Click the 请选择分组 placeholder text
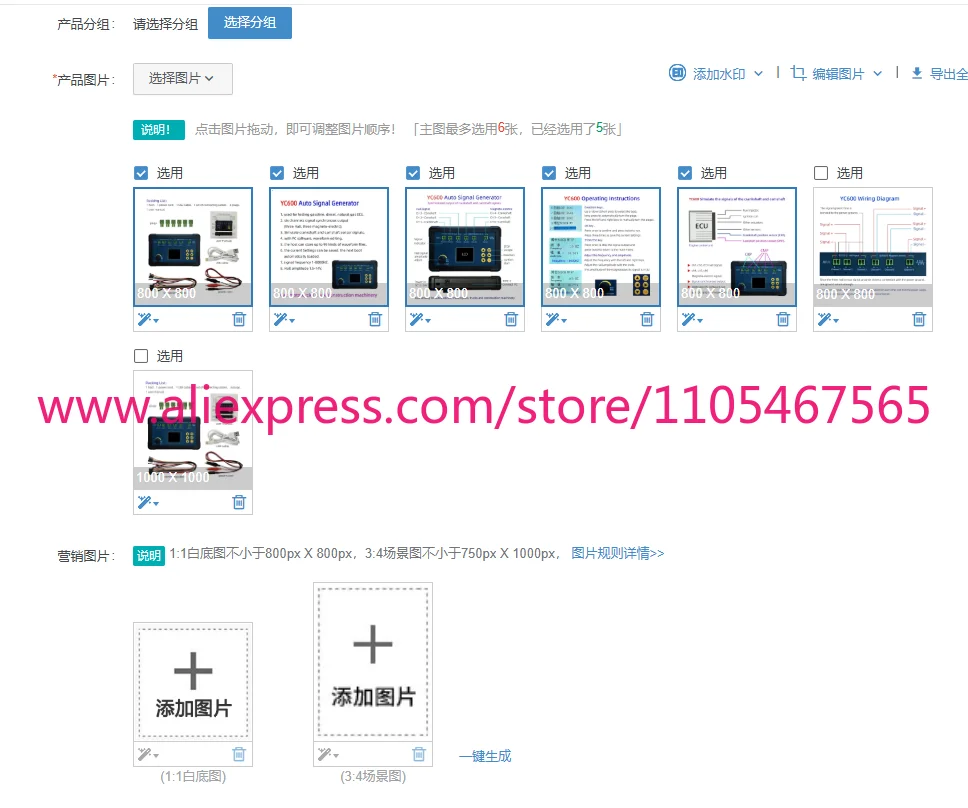Screen dimensions: 968x808 tap(165, 24)
